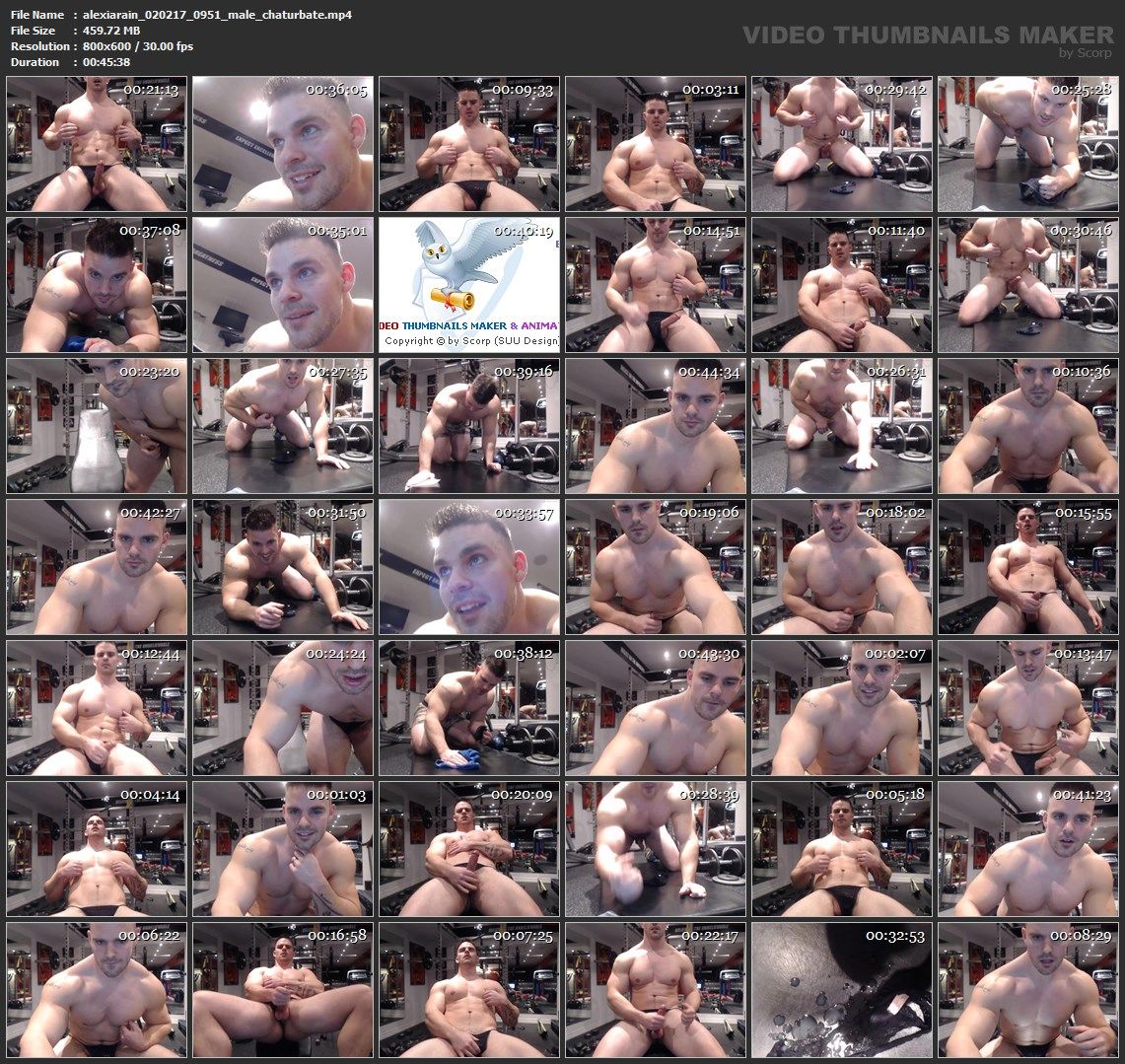
Task: Click the thumbnail timestamped 00:01:03
Action: [x=283, y=849]
